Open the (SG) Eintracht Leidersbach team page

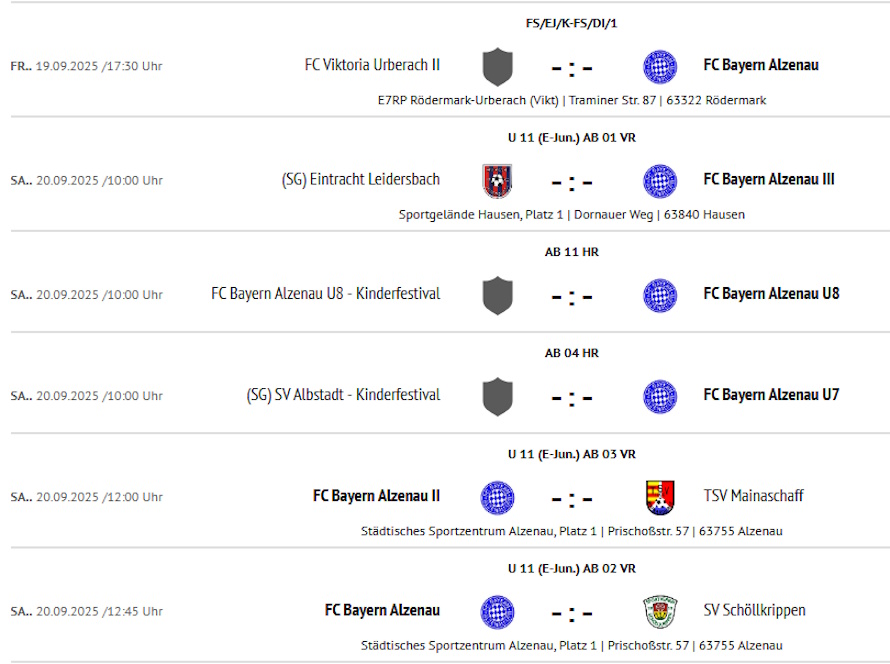(361, 180)
